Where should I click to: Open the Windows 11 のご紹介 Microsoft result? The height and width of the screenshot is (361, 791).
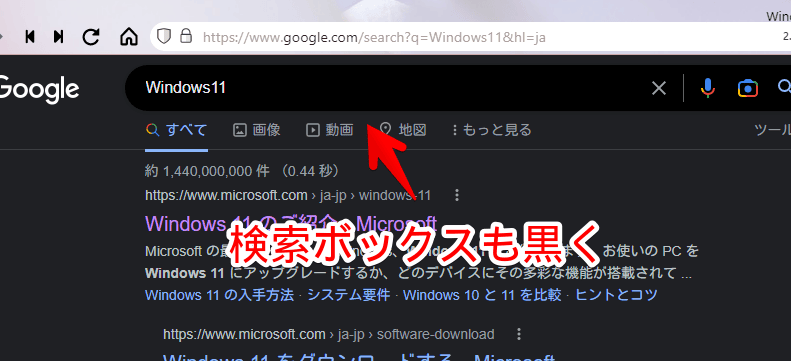(291, 223)
